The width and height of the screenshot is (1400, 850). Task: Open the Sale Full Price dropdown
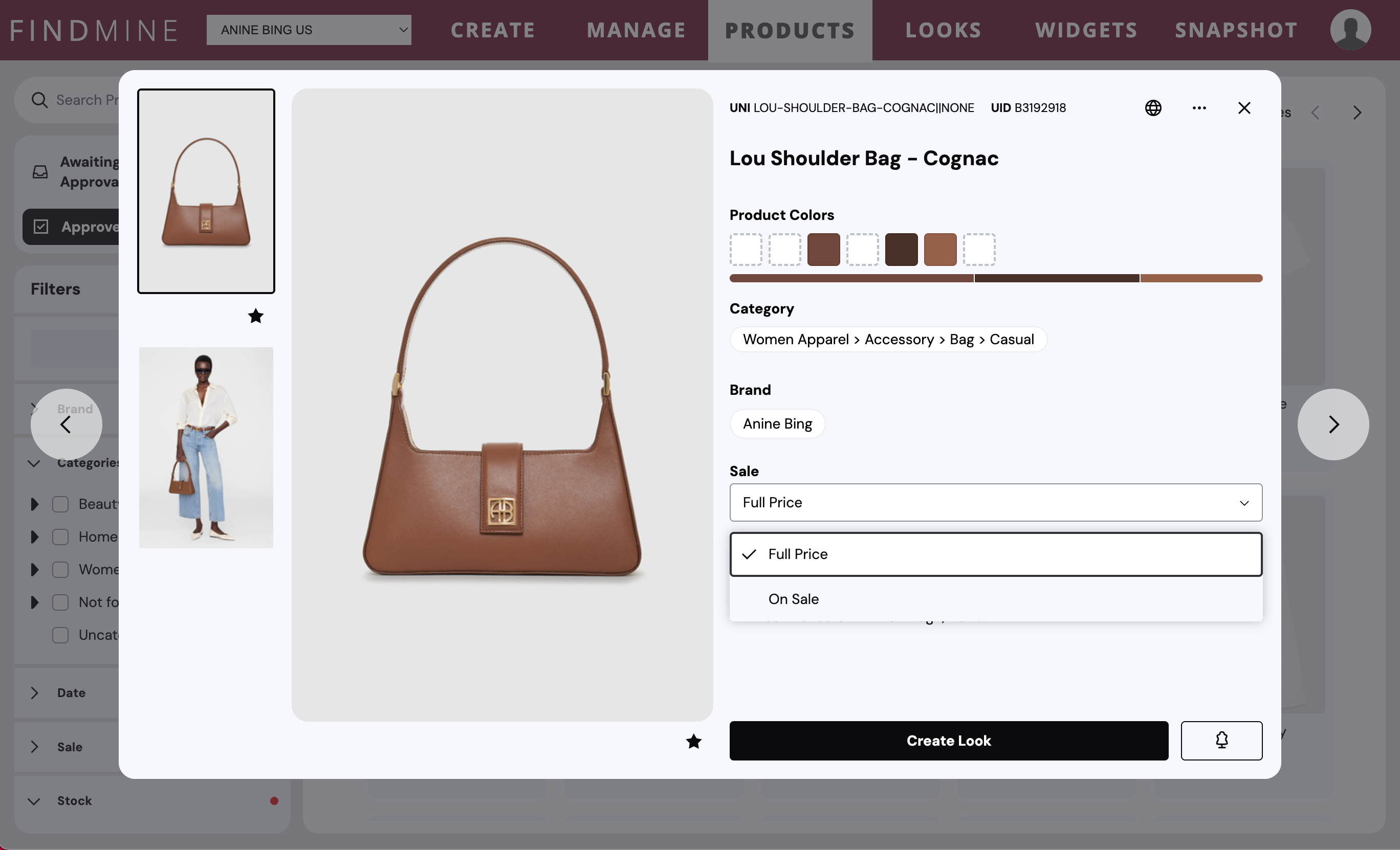coord(995,503)
